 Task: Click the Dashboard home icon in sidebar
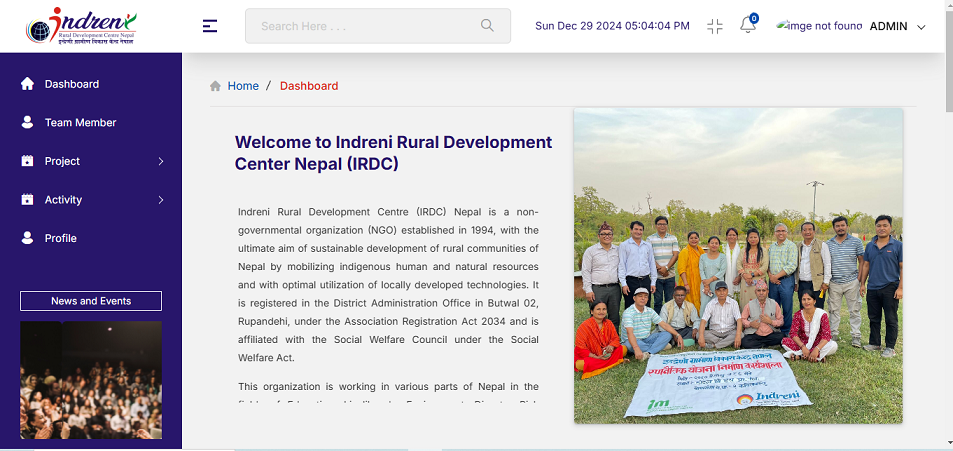(27, 84)
